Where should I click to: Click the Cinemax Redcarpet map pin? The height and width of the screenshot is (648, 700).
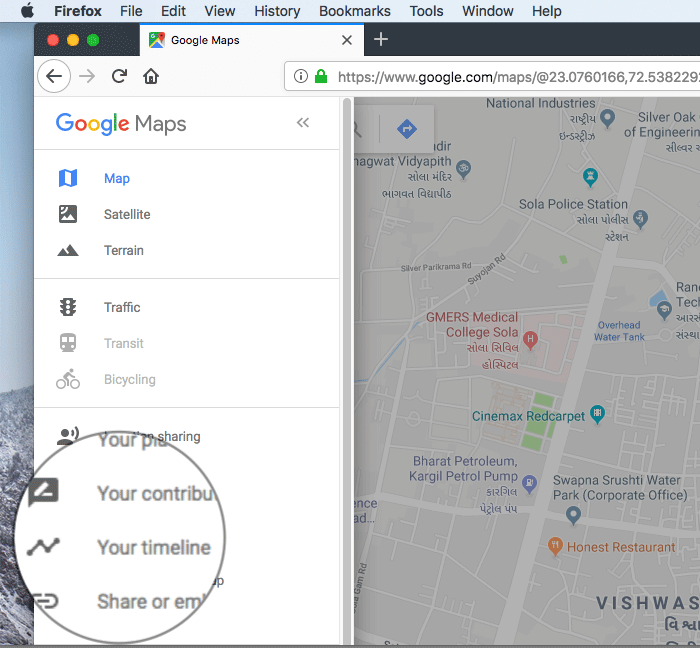597,415
